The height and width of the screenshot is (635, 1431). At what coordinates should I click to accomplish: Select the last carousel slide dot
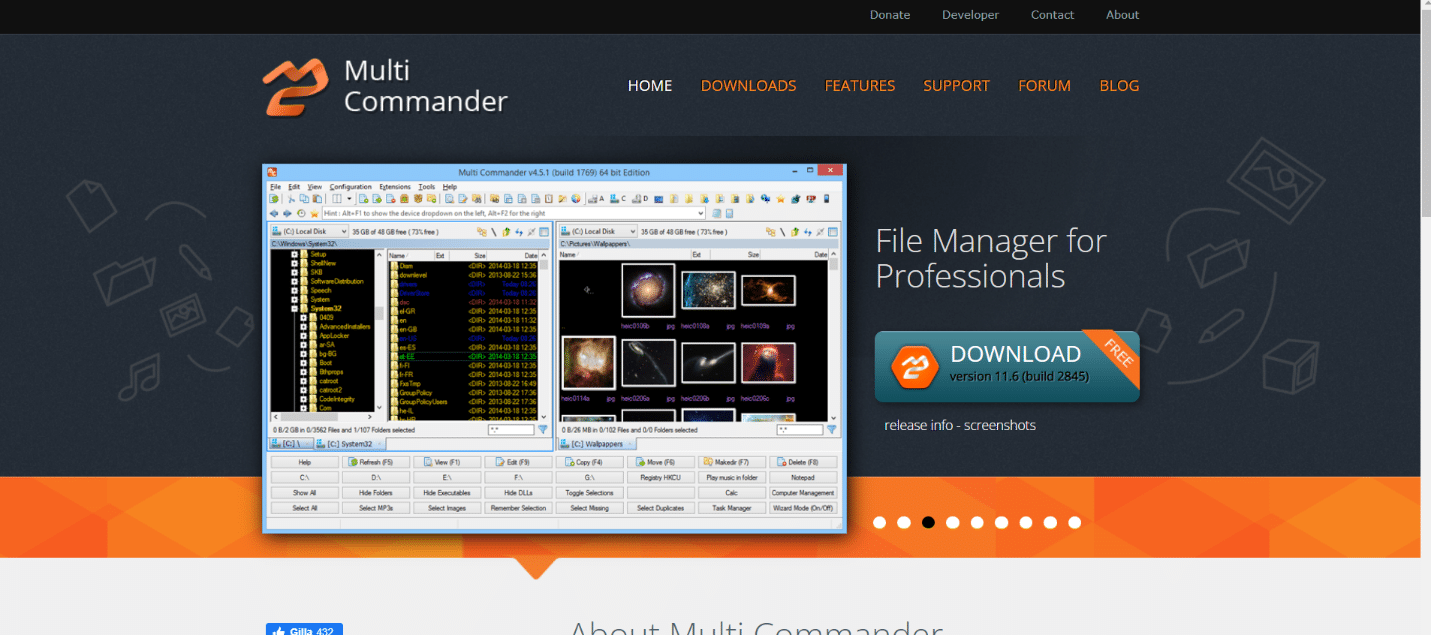click(x=1074, y=522)
